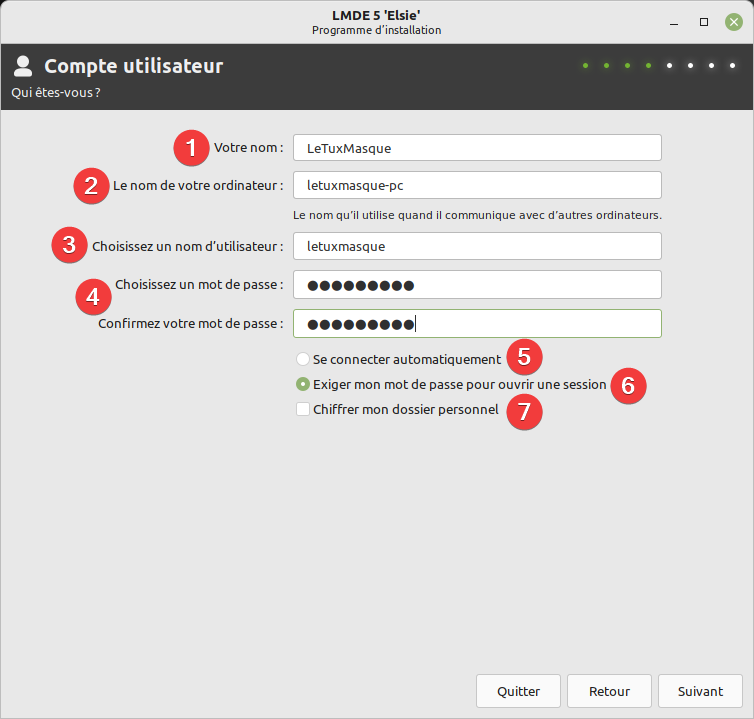
Task: Click red numbered badge 2
Action: tap(90, 185)
